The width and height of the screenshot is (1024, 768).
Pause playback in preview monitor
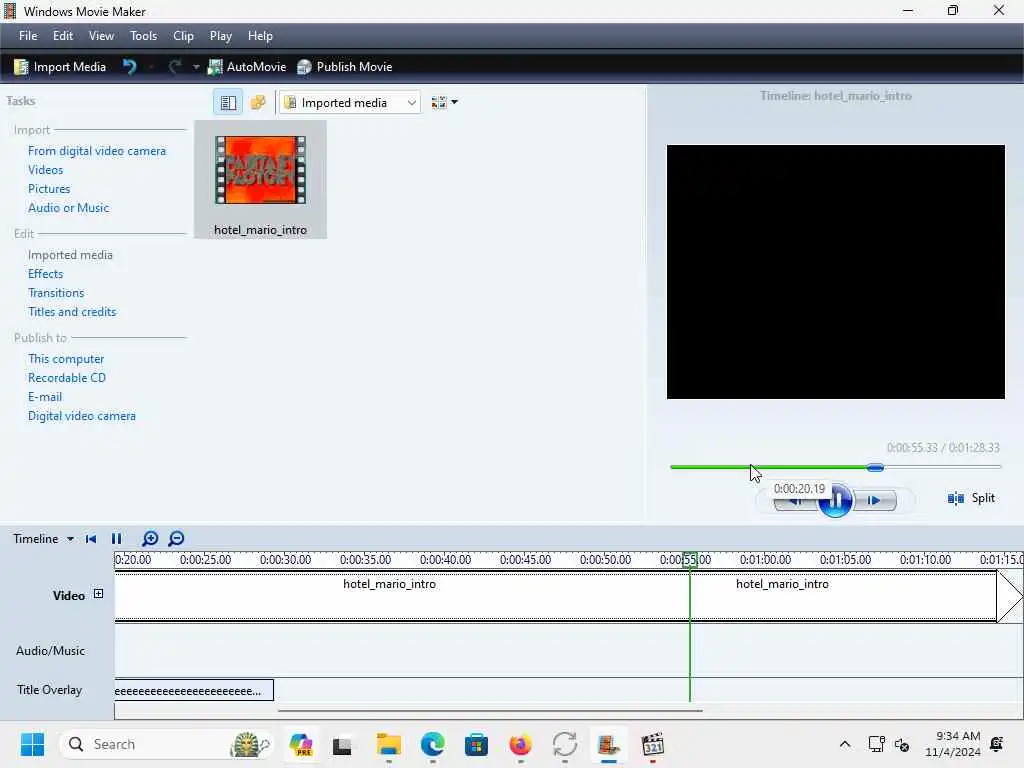835,500
